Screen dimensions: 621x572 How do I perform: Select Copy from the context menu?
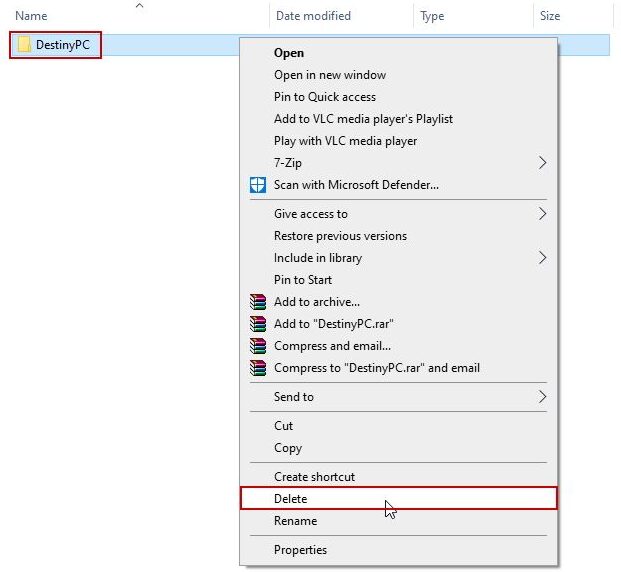[x=398, y=448]
